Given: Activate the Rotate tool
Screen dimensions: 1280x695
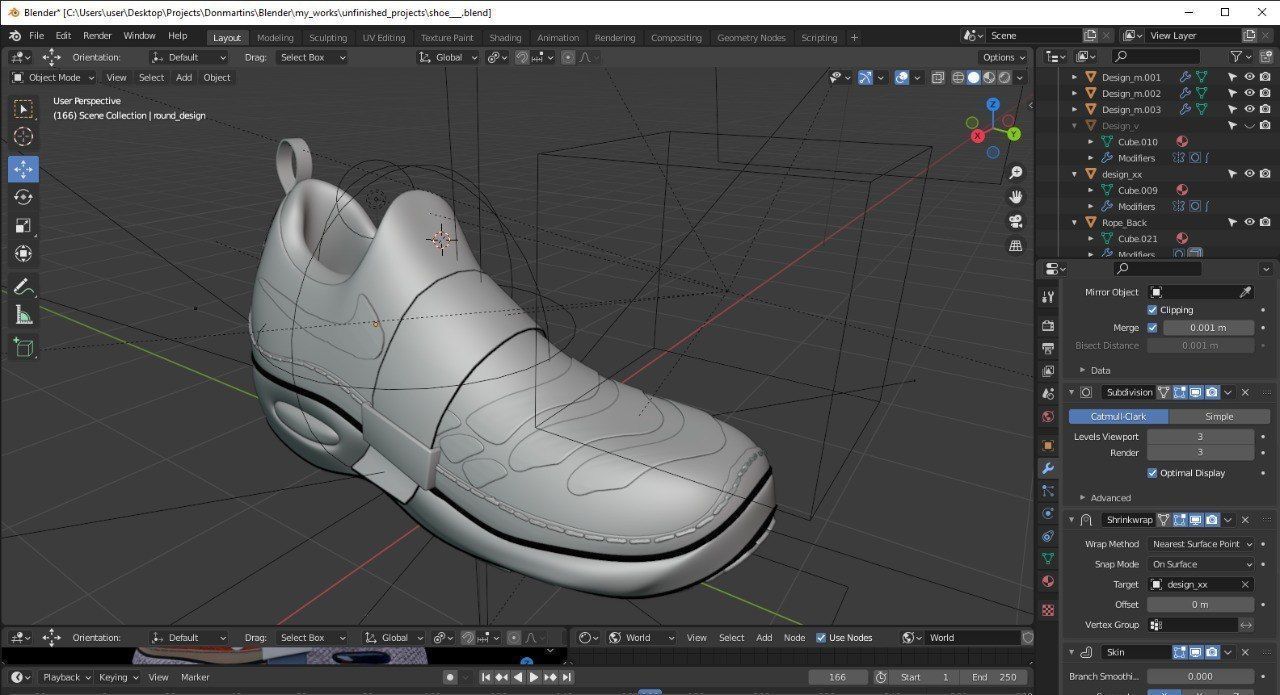Looking at the screenshot, I should (x=23, y=197).
